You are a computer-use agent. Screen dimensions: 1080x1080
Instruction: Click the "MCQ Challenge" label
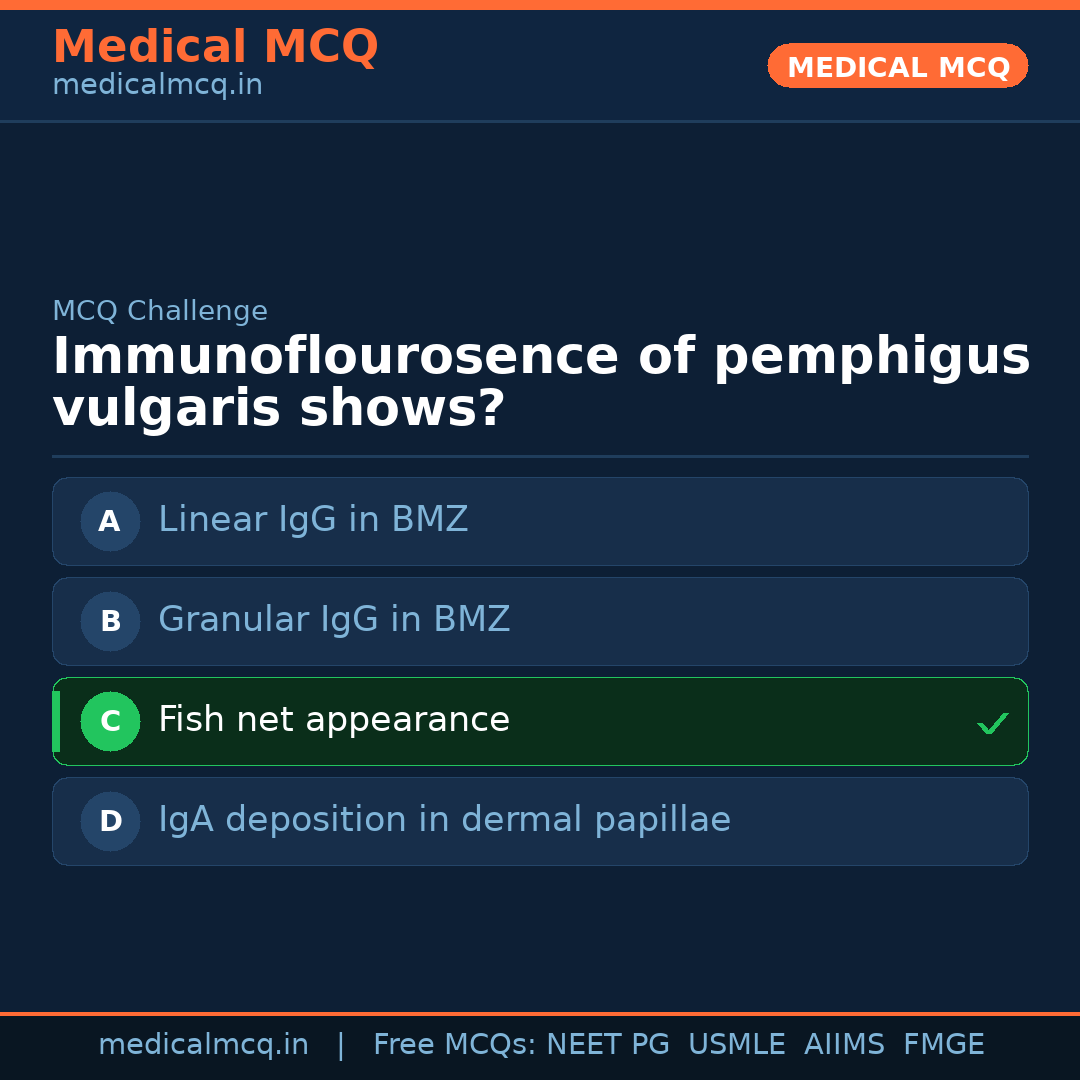(160, 312)
